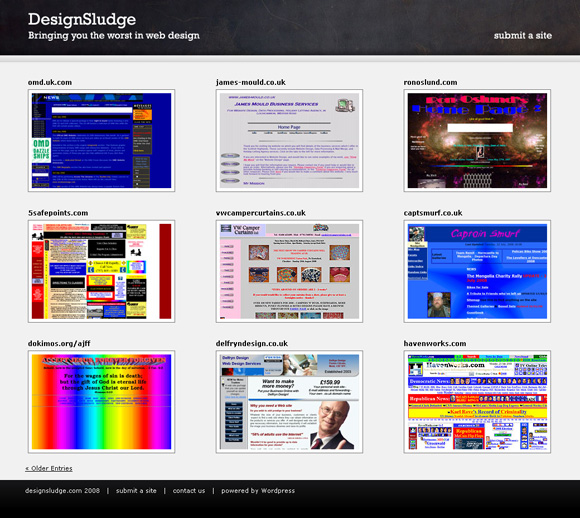Open the delfryndesign.co.uk title link

(252, 343)
